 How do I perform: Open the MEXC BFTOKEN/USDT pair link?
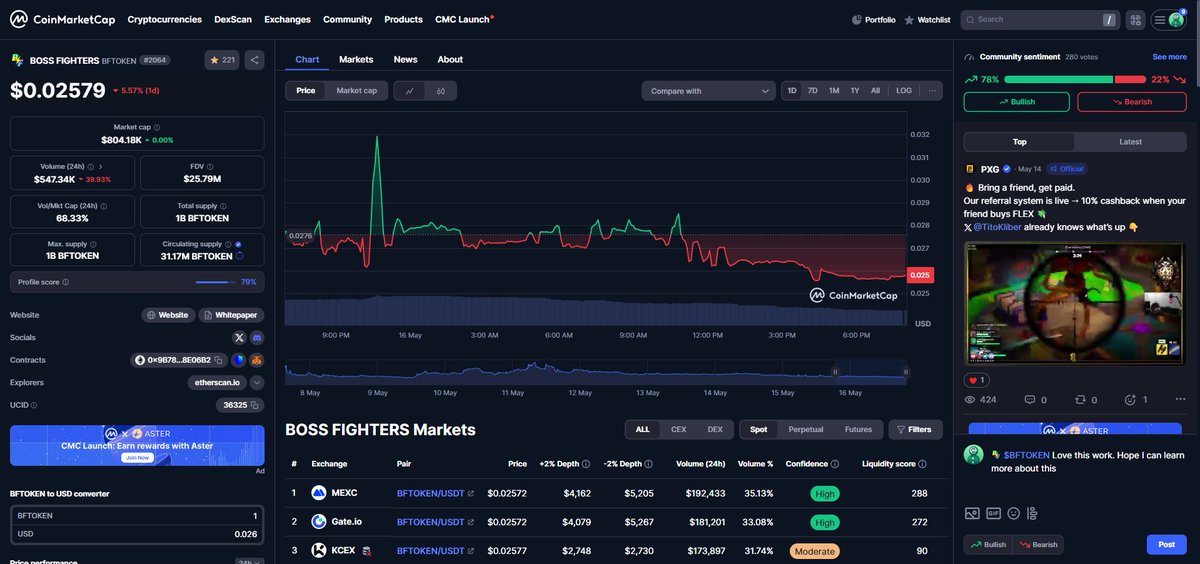(x=435, y=493)
